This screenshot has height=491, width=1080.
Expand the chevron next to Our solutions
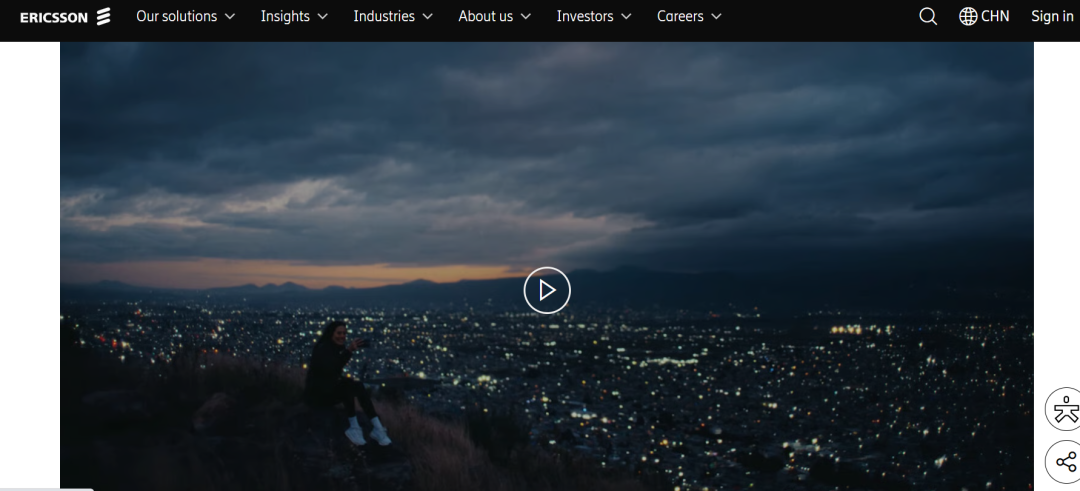230,17
